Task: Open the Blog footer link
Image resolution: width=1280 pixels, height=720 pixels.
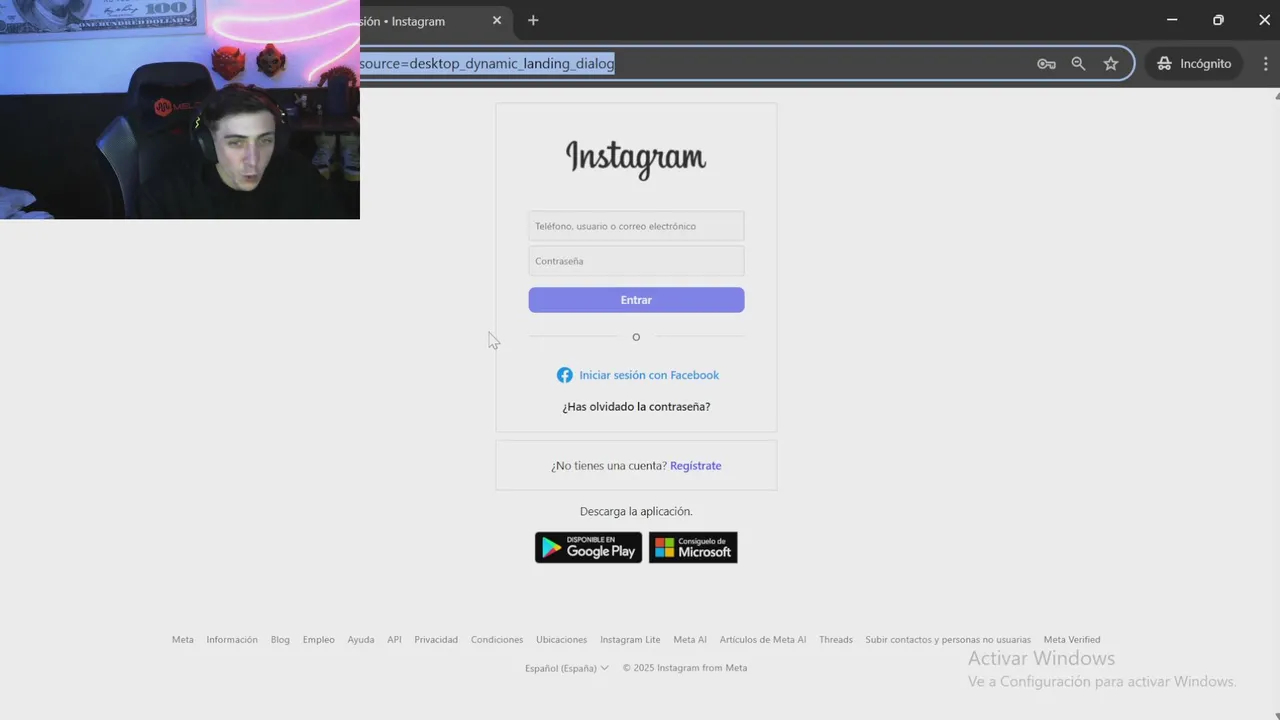Action: (x=280, y=640)
